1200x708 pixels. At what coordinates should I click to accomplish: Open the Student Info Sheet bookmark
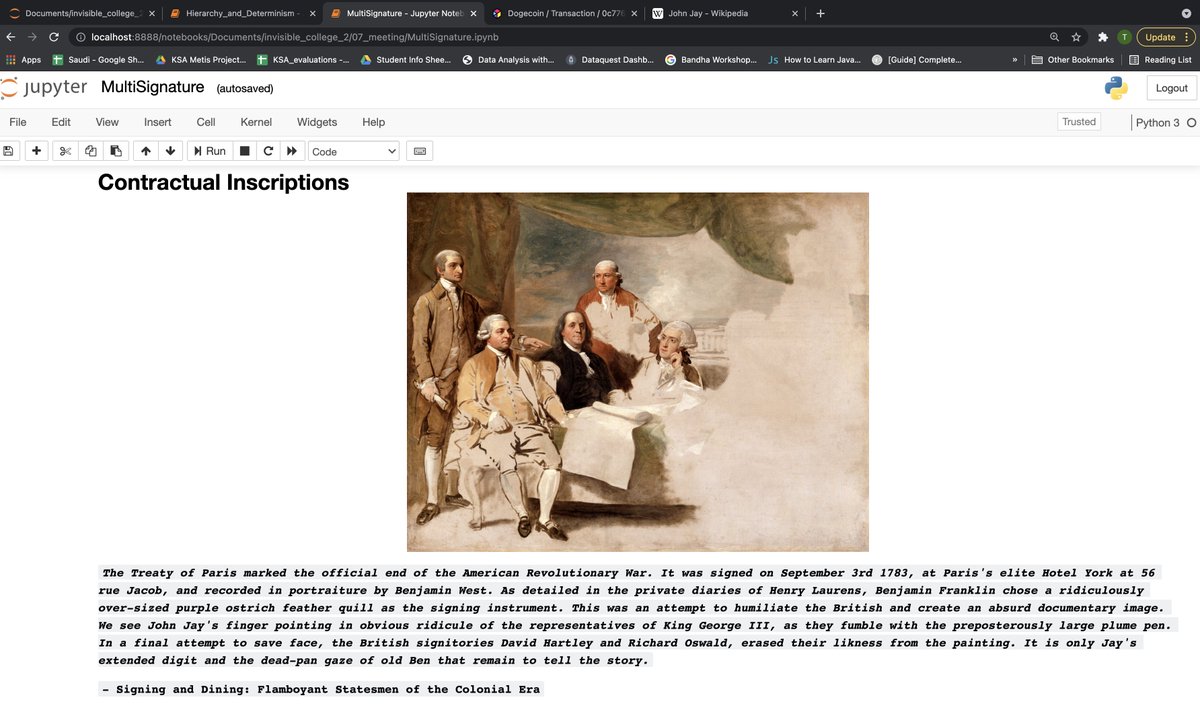(406, 60)
